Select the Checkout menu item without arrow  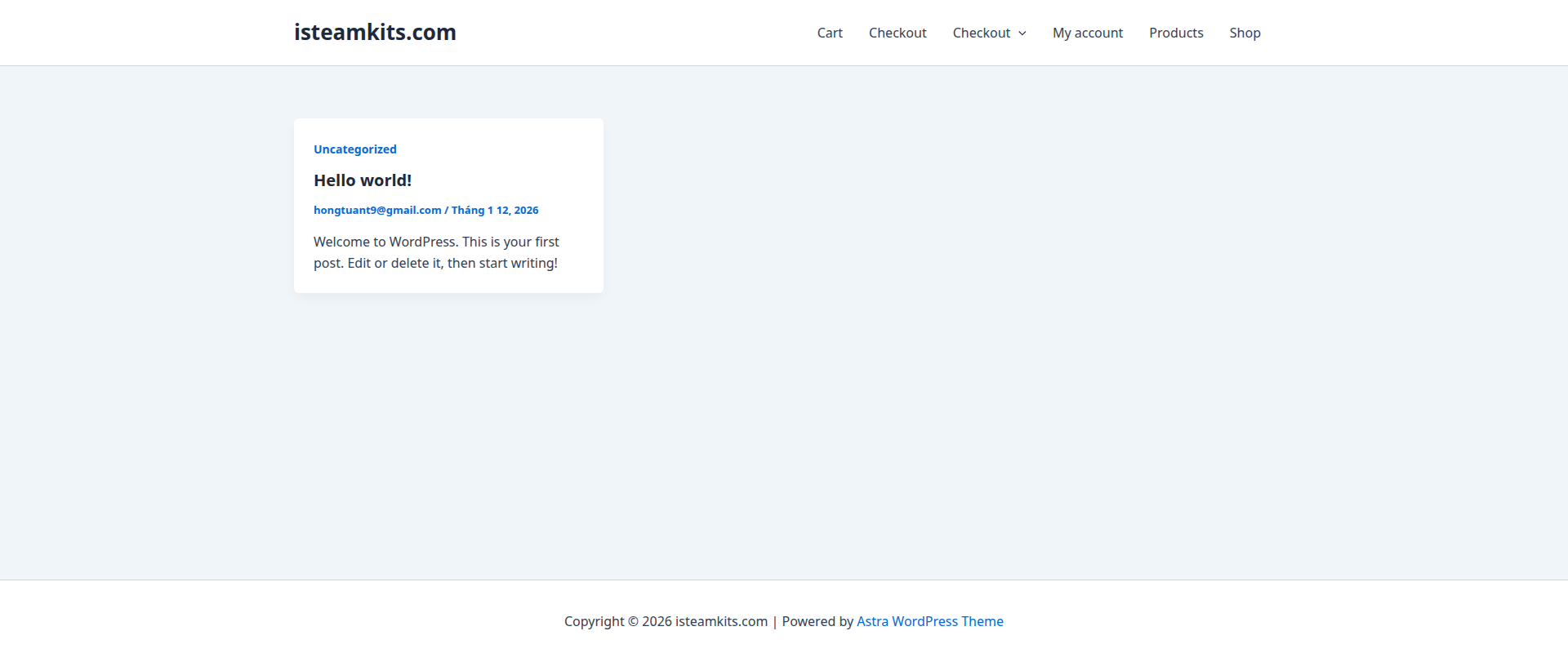(x=897, y=33)
